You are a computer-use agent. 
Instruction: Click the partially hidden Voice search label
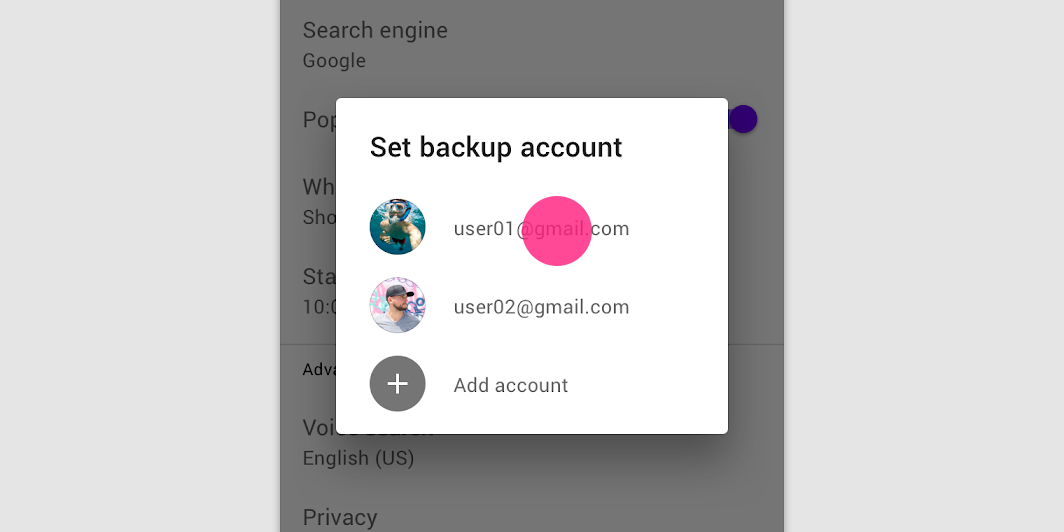pyautogui.click(x=319, y=428)
